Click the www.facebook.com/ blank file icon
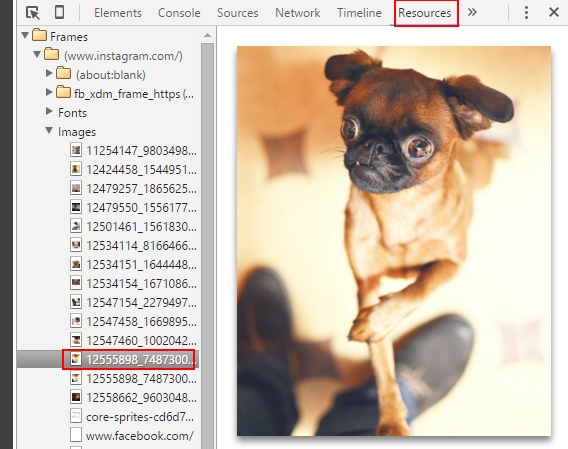Screen dimensions: 568x449 (x=76, y=435)
